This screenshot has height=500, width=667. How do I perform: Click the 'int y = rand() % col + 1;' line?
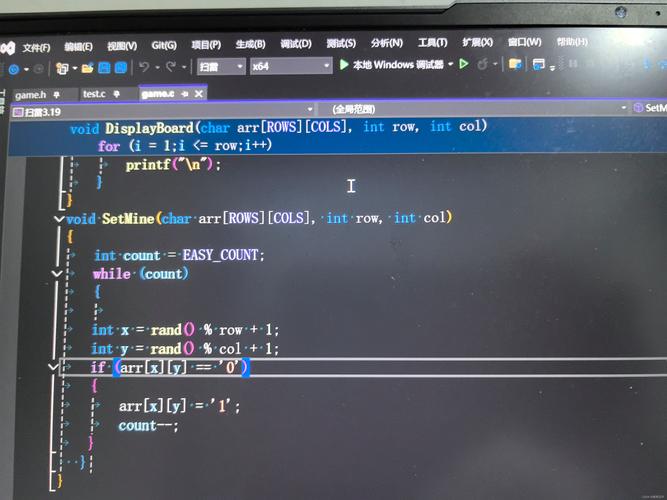point(185,349)
